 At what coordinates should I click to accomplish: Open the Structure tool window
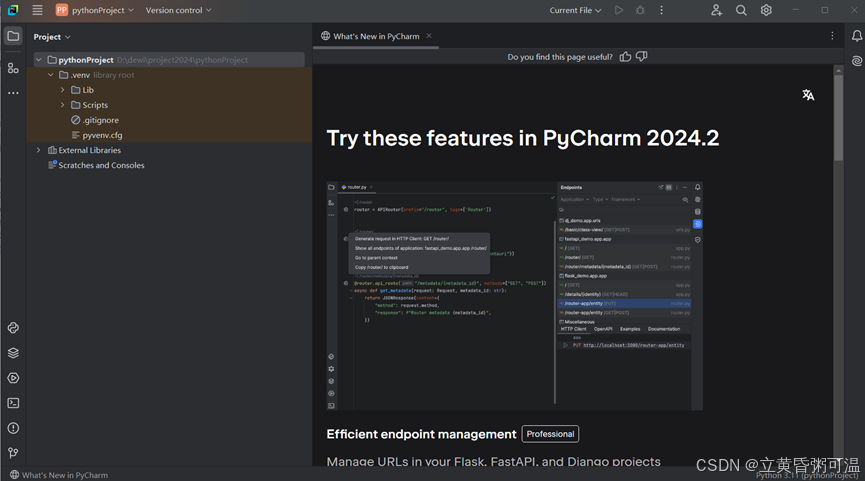click(13, 68)
